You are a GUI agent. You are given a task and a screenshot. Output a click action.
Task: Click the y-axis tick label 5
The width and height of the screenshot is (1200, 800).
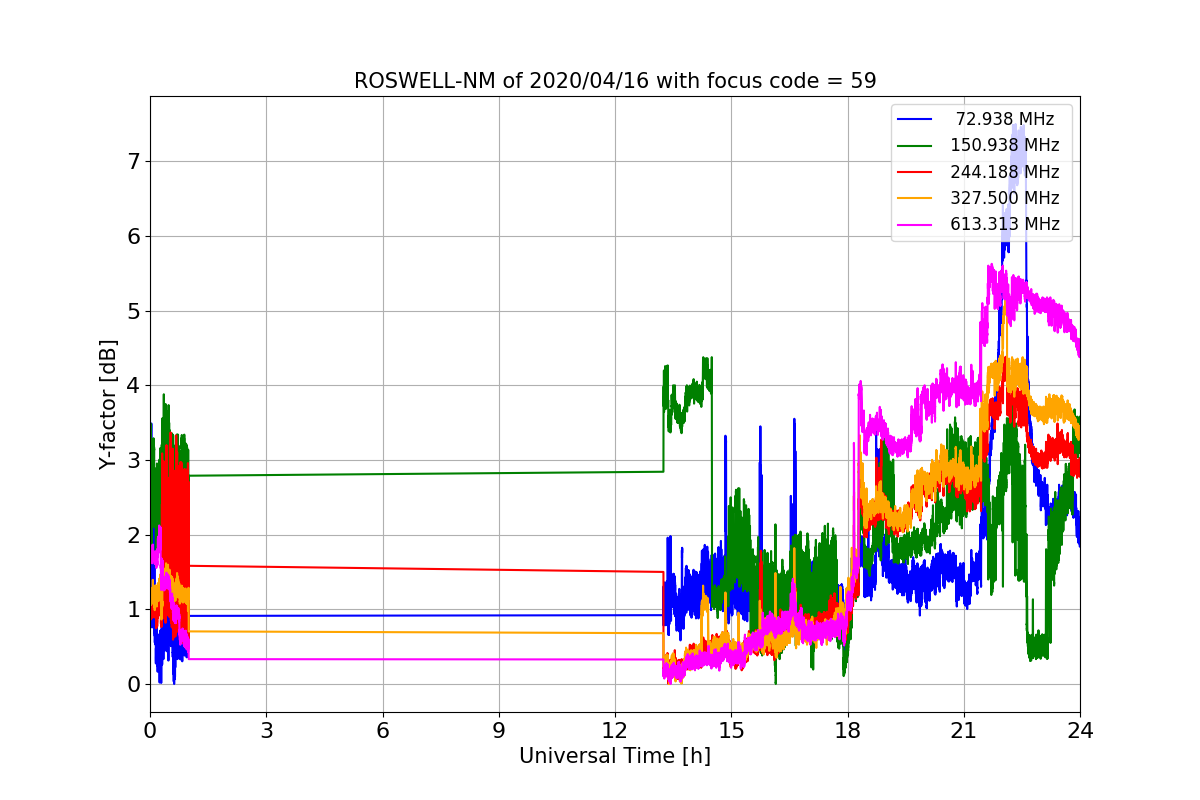pos(134,311)
